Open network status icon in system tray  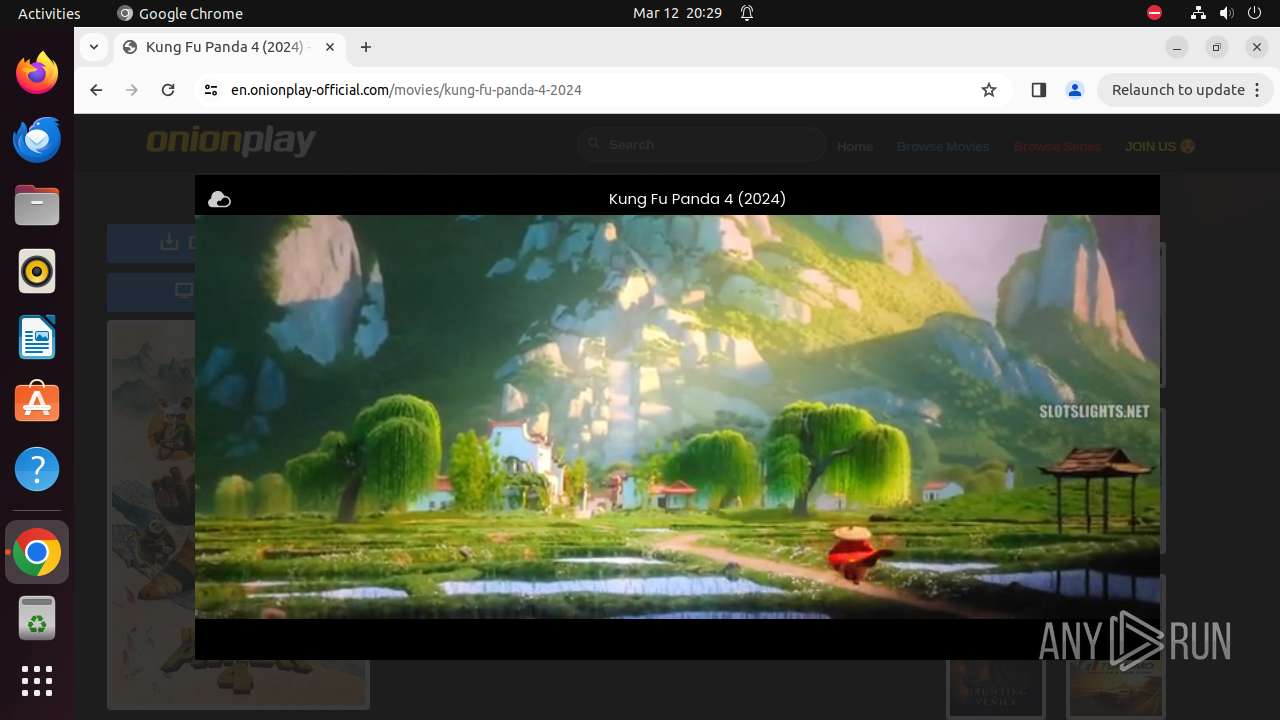[x=1198, y=13]
